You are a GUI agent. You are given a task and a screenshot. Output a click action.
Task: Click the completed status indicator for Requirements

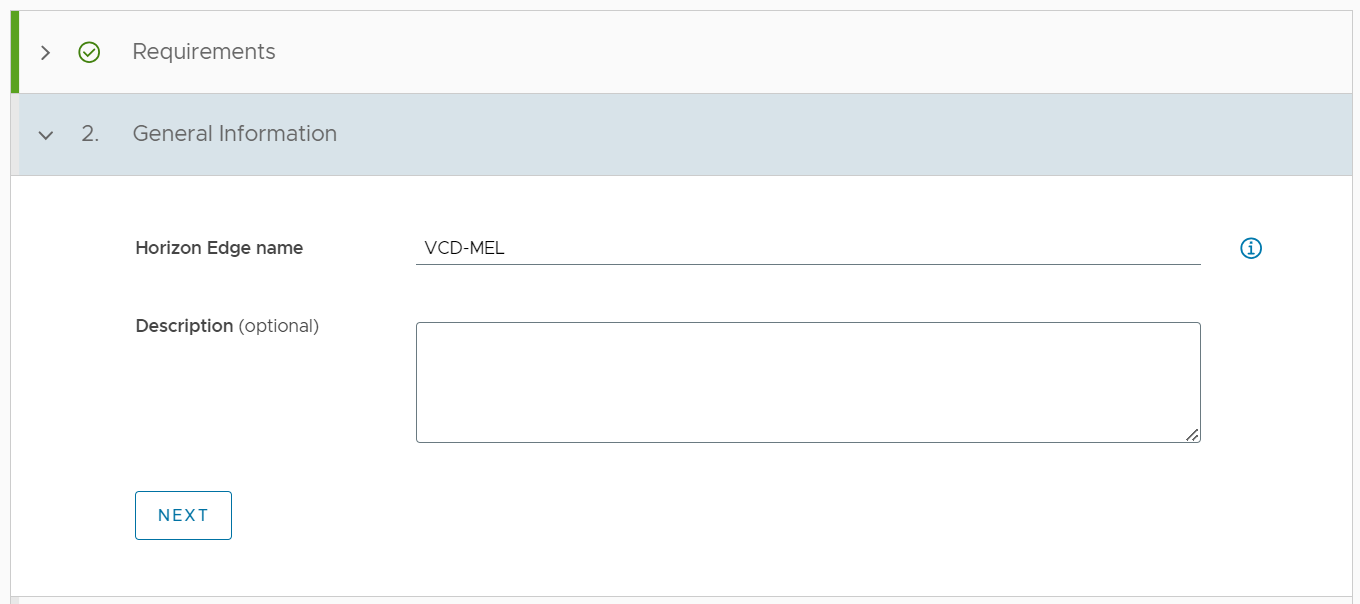[89, 52]
